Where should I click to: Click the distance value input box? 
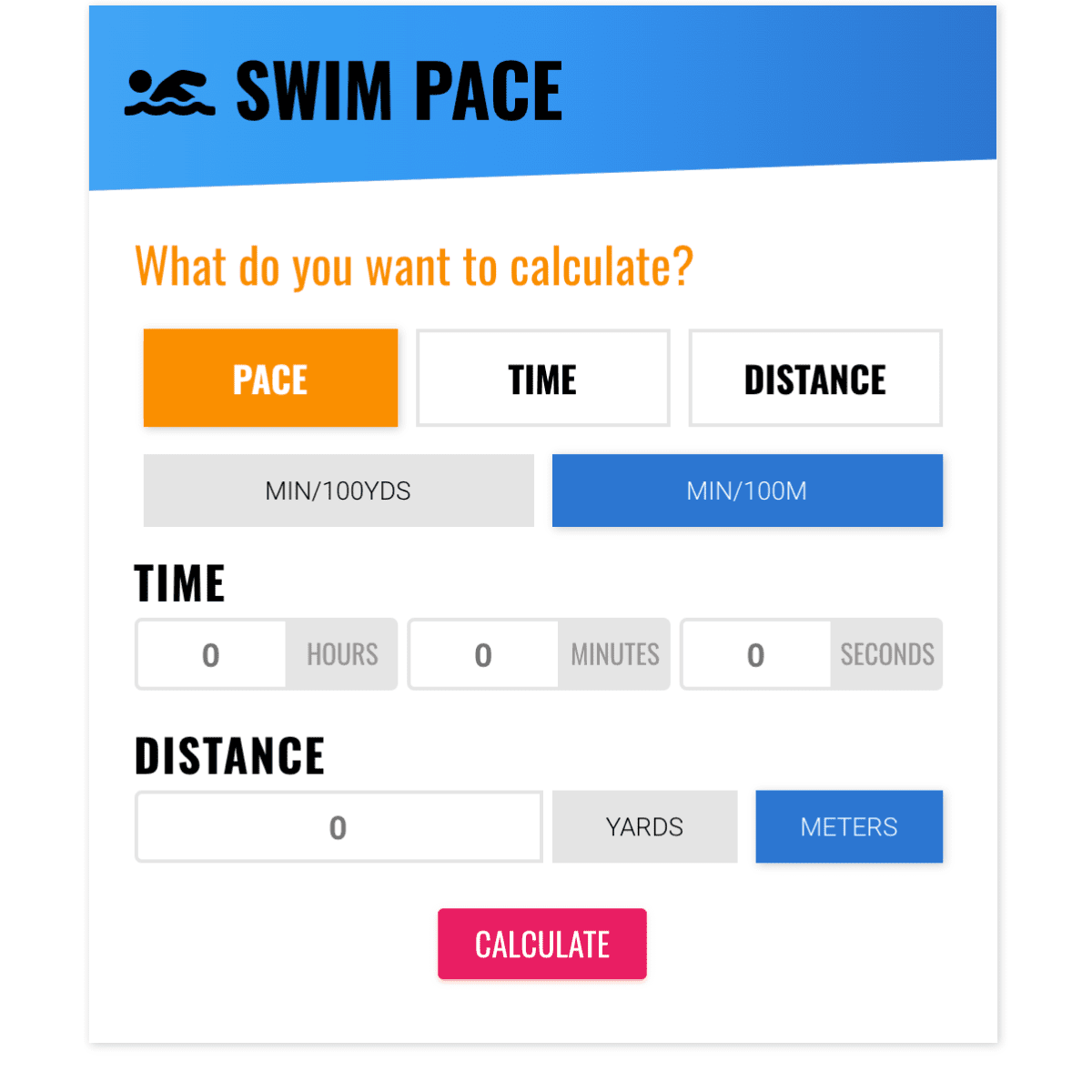click(x=339, y=826)
